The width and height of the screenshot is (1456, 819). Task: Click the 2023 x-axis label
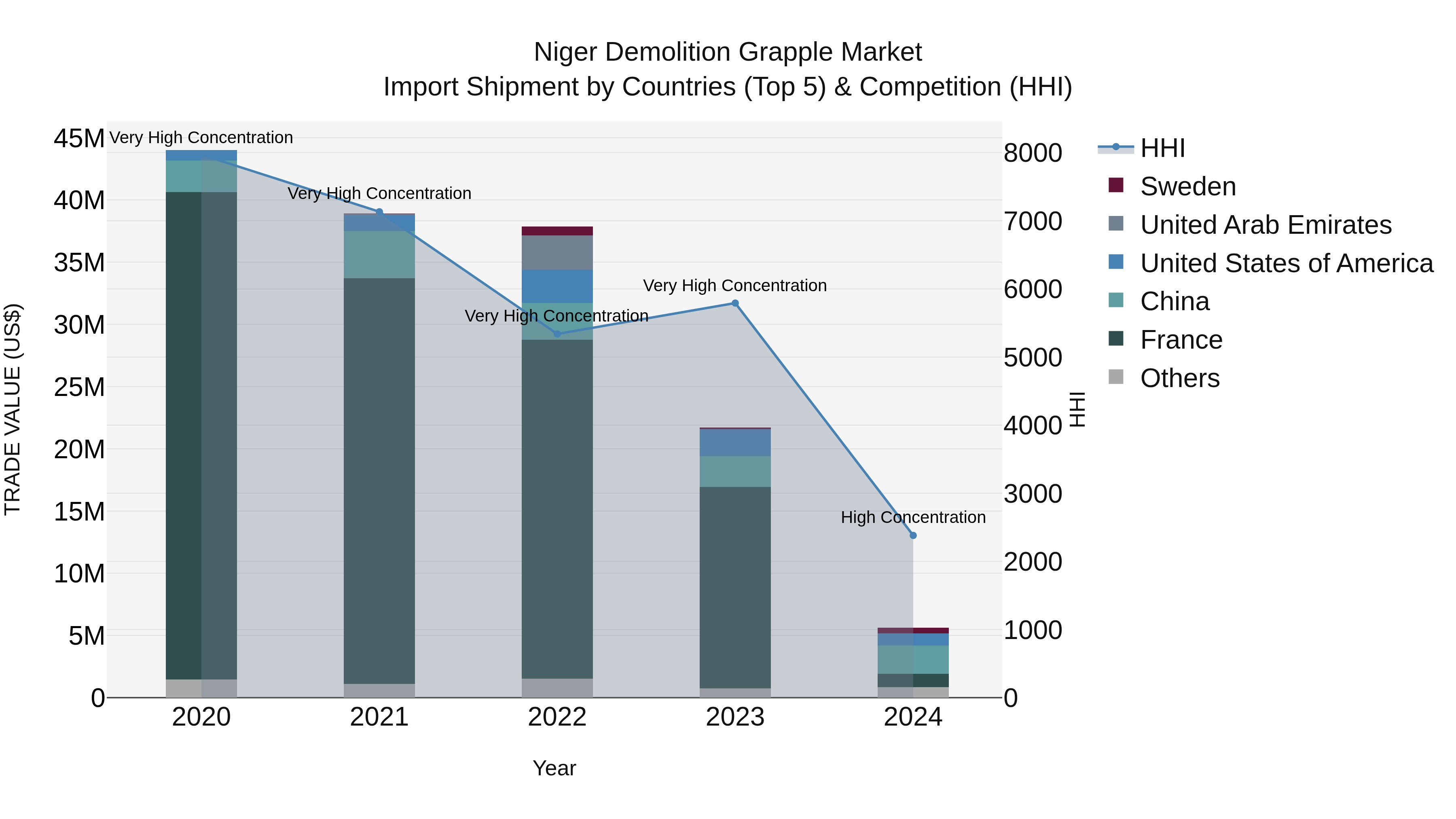pyautogui.click(x=735, y=717)
